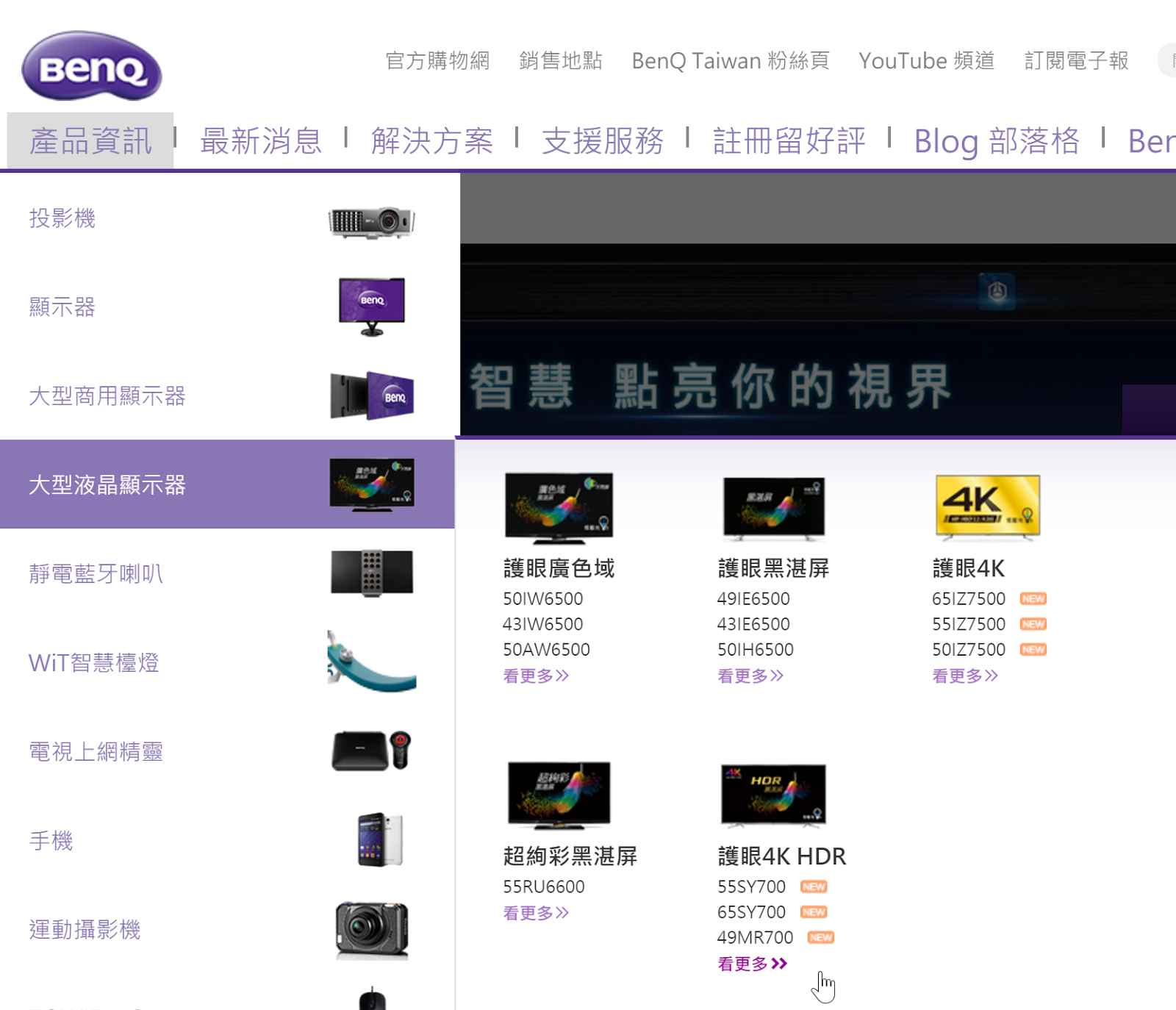Click the 護眼黑湛屏 heading

point(773,568)
